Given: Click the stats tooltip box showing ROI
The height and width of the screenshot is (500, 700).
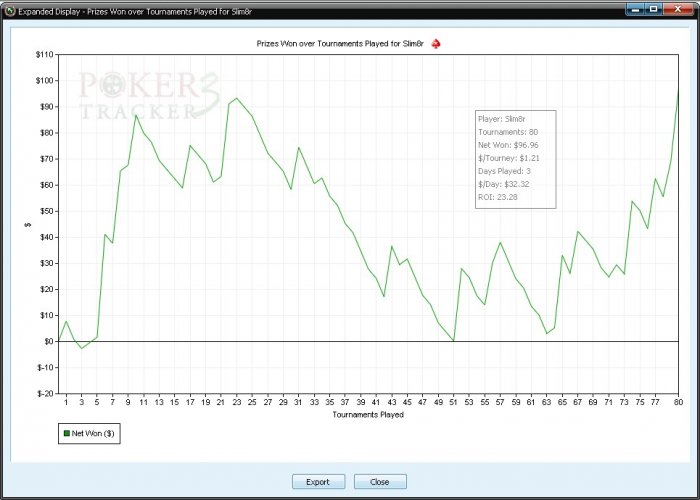Looking at the screenshot, I should click(516, 159).
